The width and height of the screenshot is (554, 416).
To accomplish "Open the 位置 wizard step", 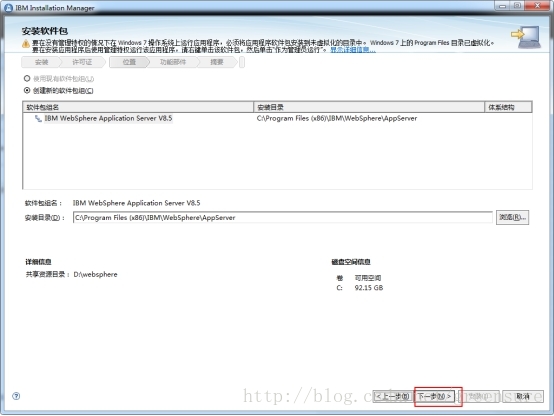I will tap(129, 62).
